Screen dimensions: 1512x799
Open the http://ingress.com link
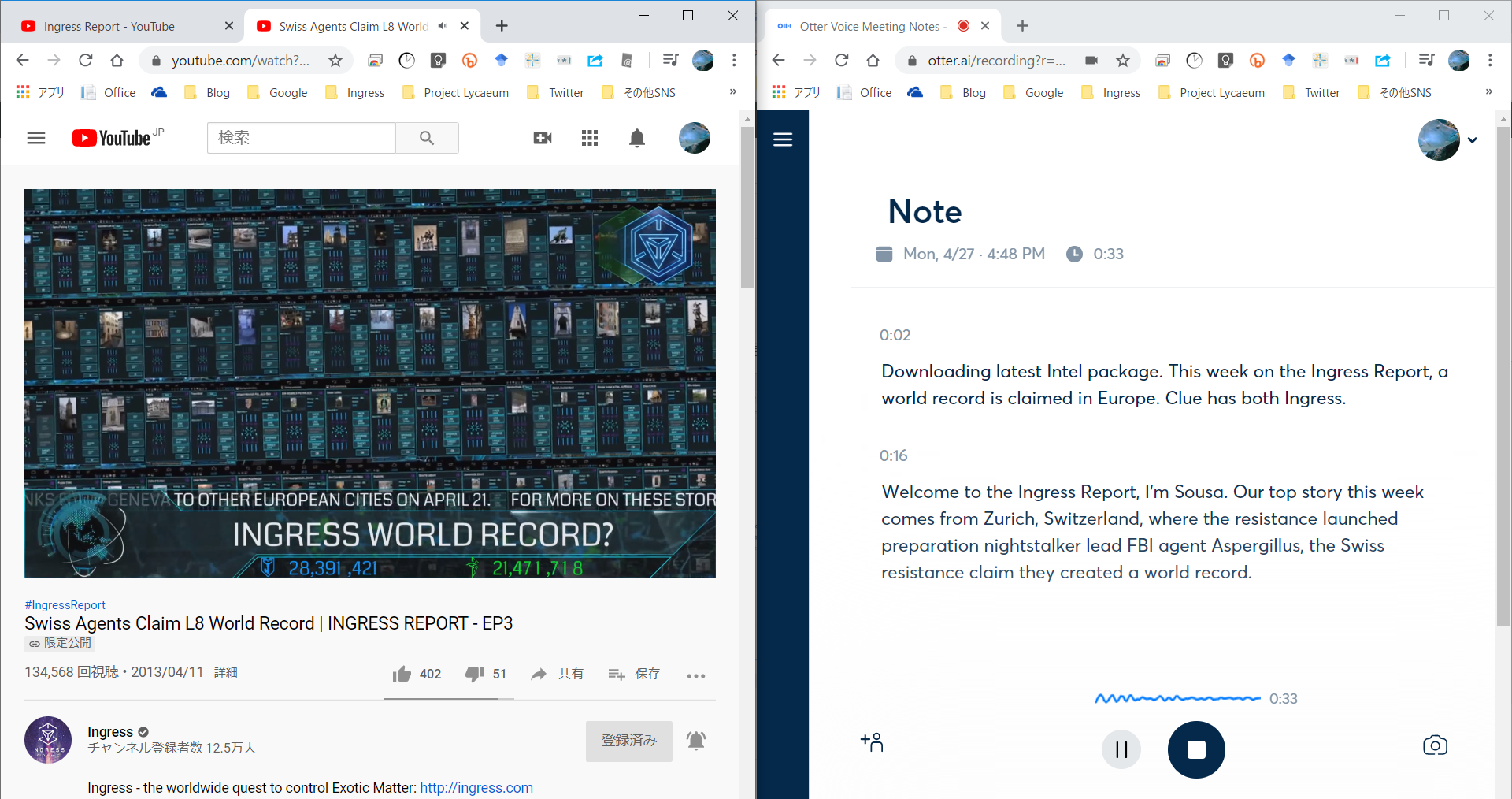[x=476, y=788]
